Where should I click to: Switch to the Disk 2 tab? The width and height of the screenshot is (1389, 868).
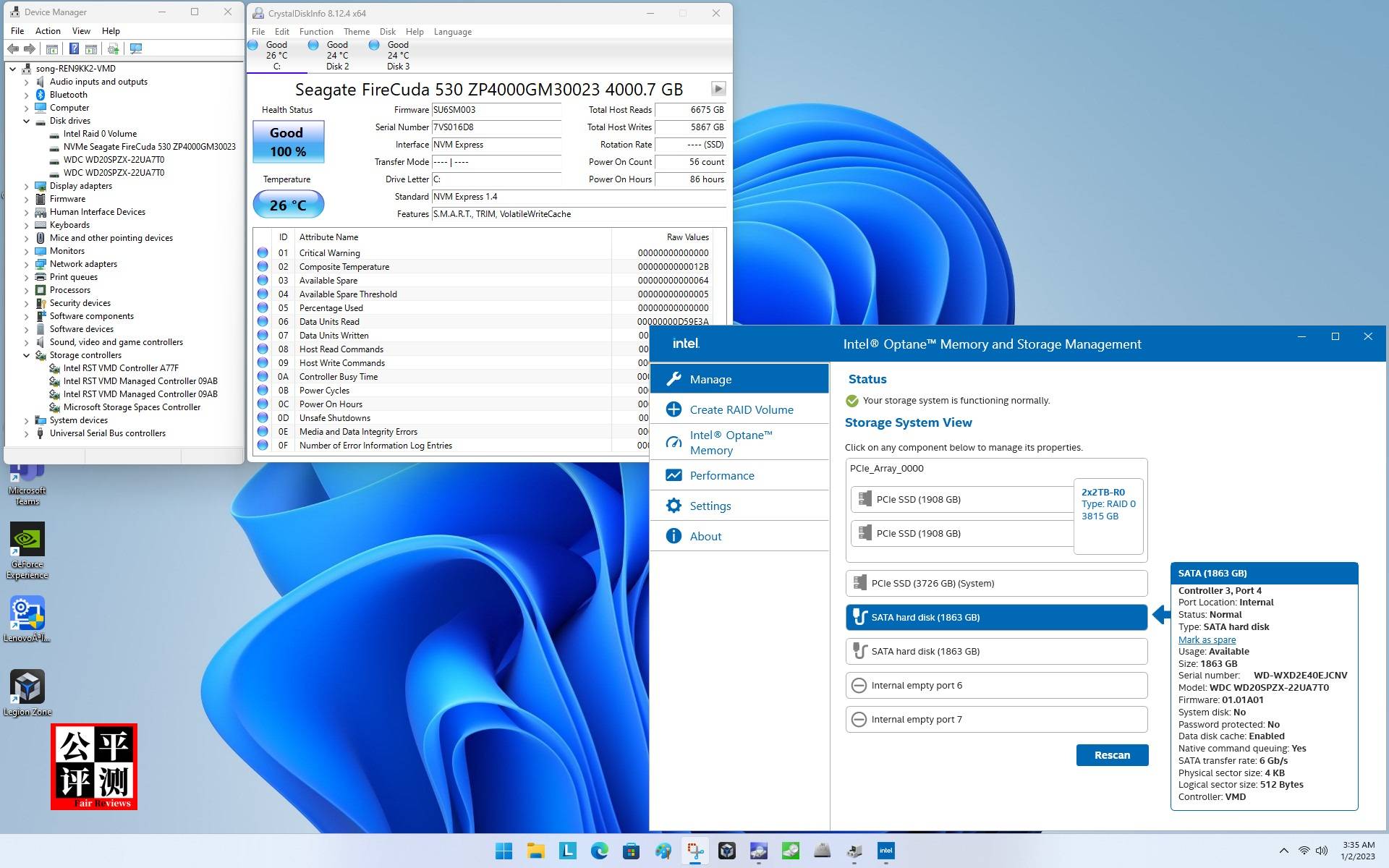pos(337,56)
